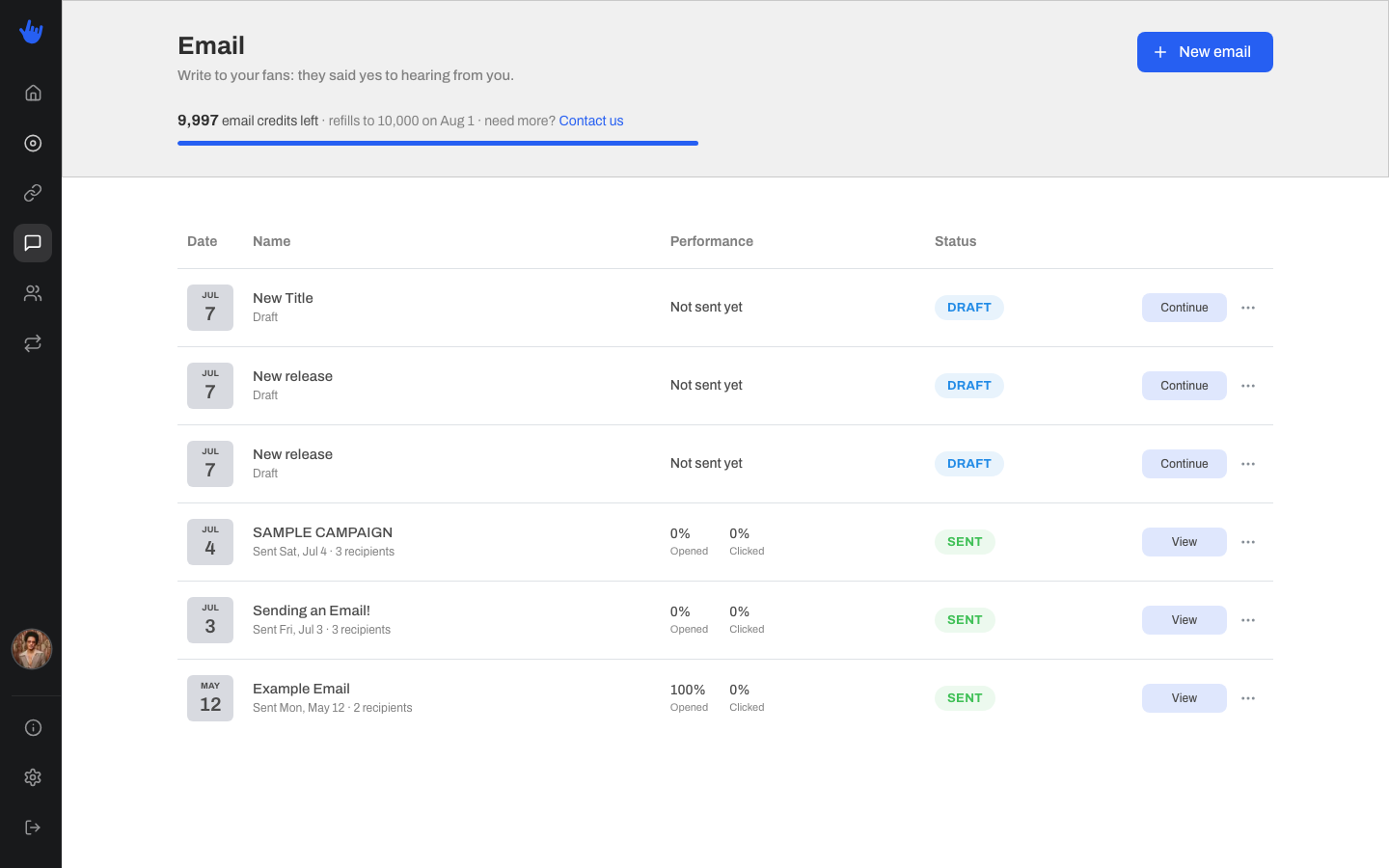Click the Sending an Email! name
Image resolution: width=1389 pixels, height=868 pixels.
click(x=312, y=610)
